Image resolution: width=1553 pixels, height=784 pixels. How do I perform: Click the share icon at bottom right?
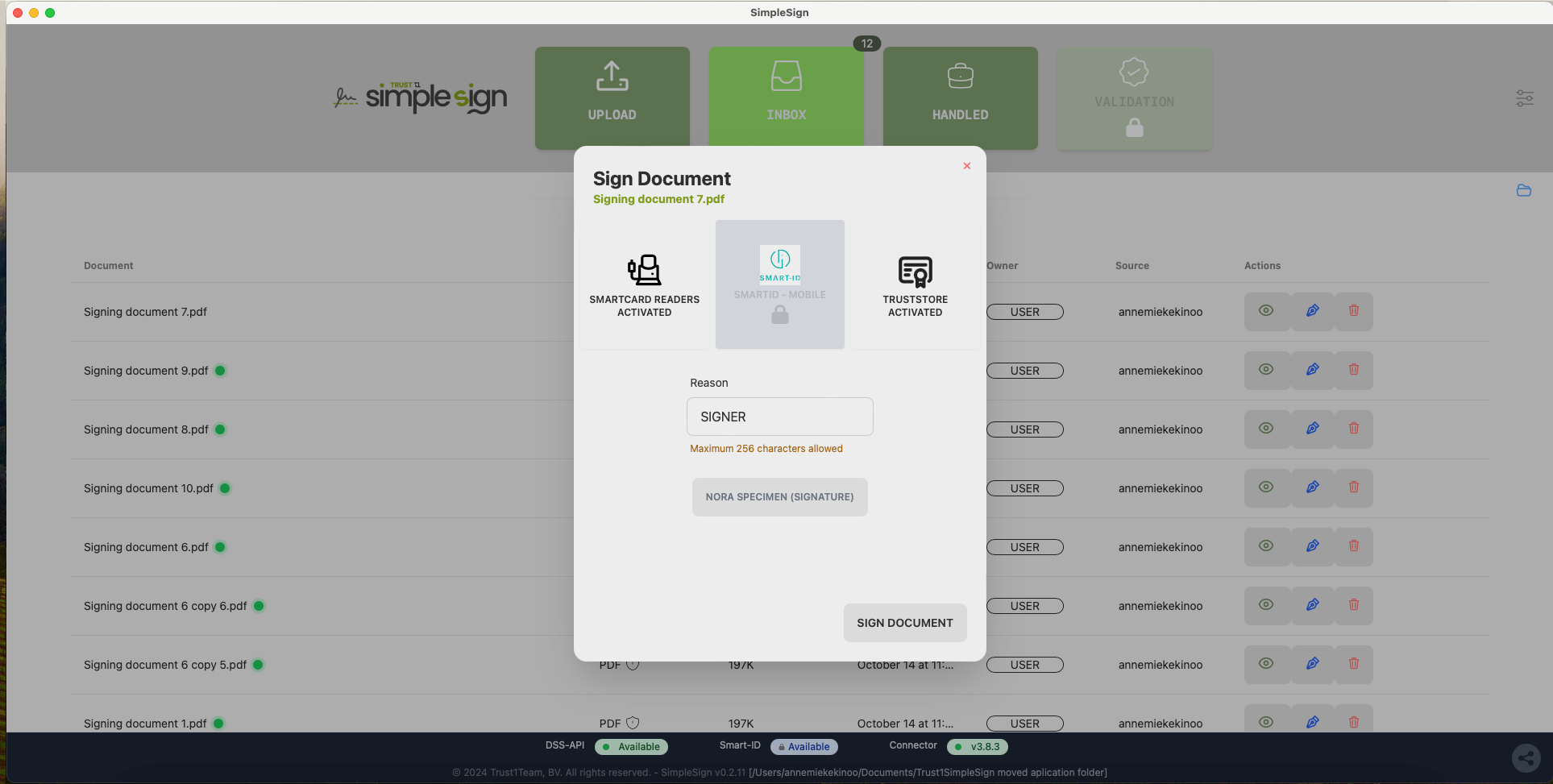(1526, 757)
